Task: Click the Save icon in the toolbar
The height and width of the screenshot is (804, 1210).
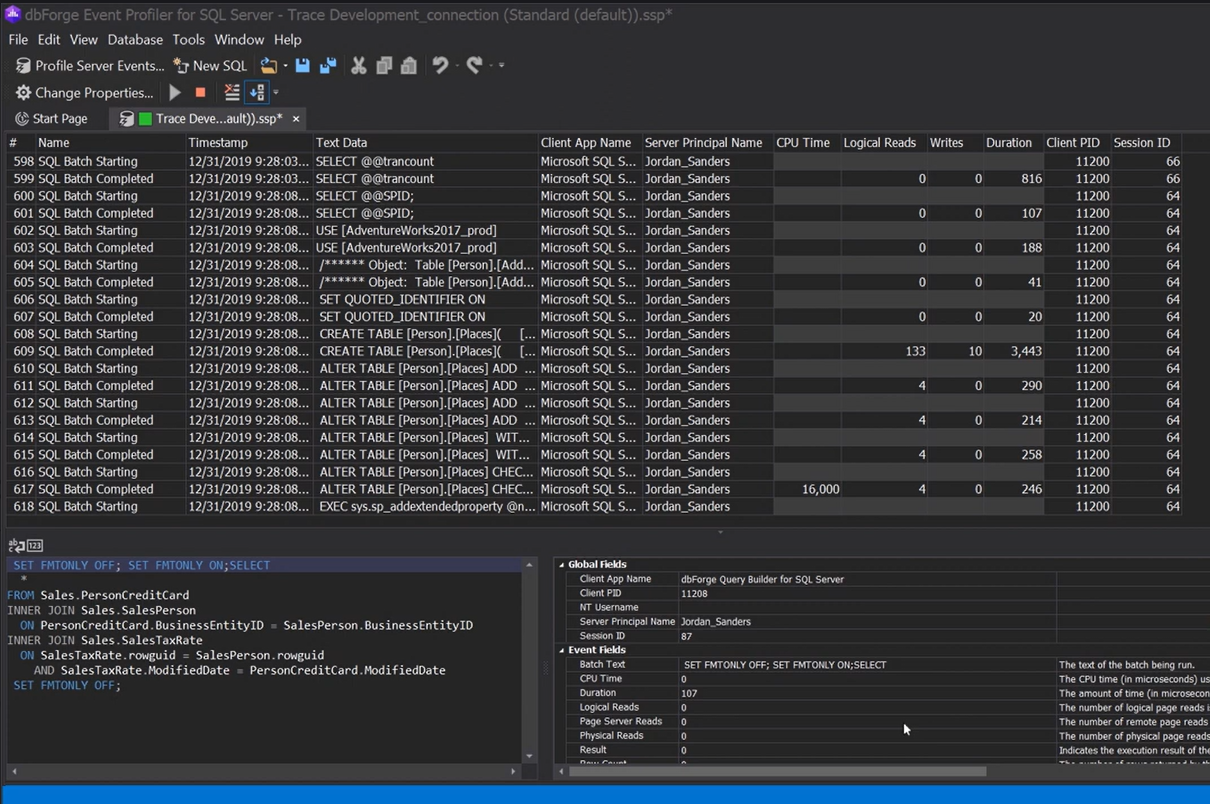Action: click(x=303, y=64)
